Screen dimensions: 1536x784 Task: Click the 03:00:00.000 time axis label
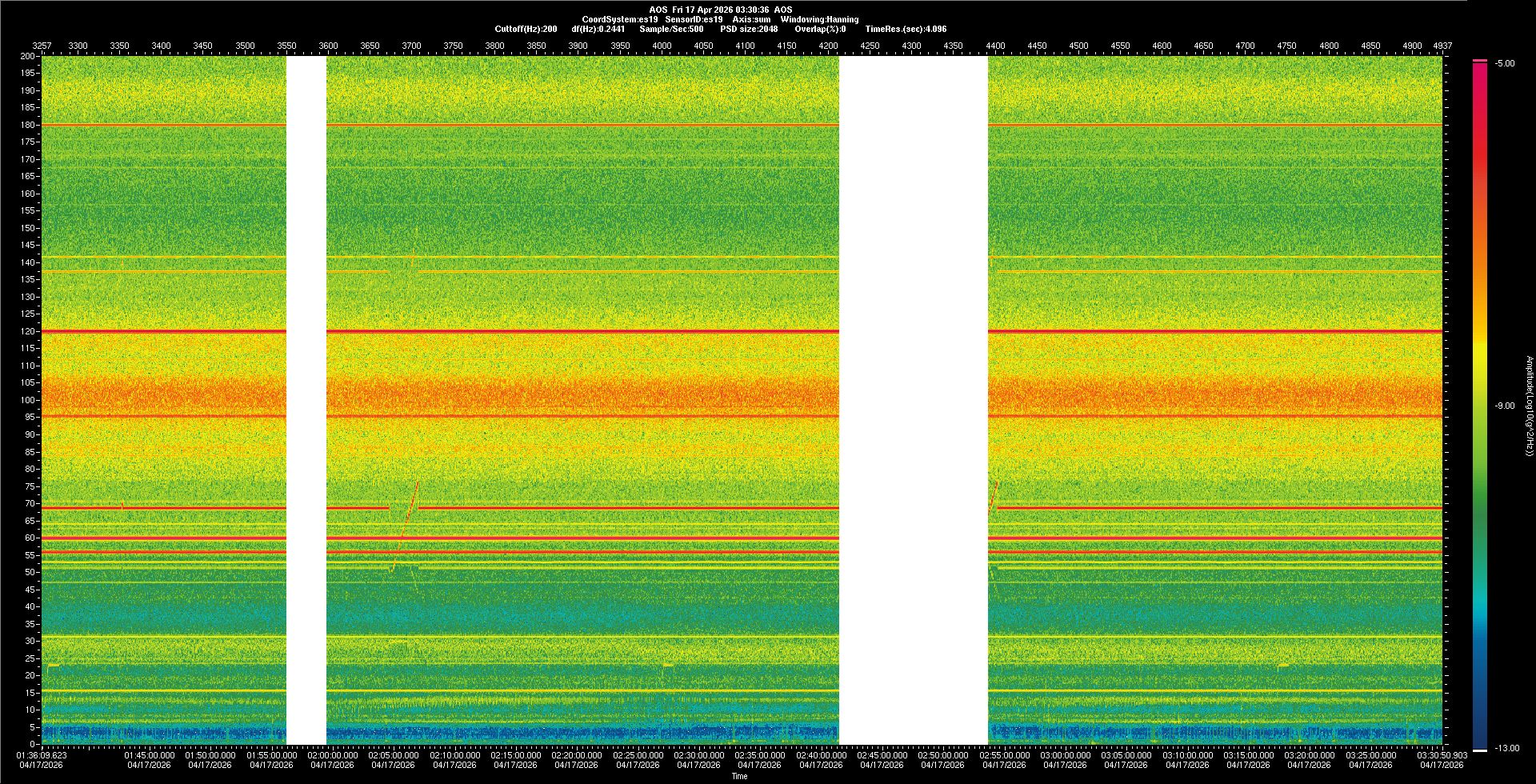(1065, 755)
